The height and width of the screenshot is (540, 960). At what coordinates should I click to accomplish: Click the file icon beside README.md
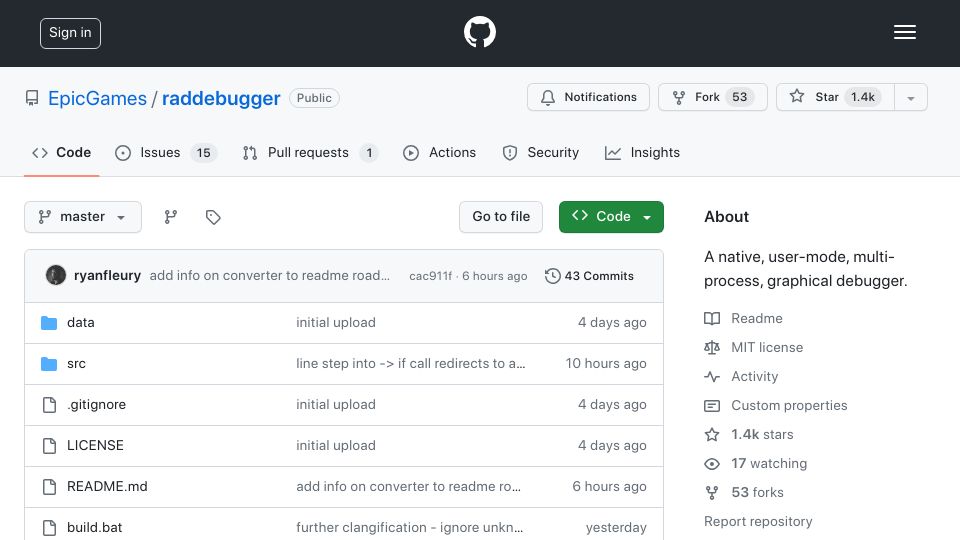point(49,487)
